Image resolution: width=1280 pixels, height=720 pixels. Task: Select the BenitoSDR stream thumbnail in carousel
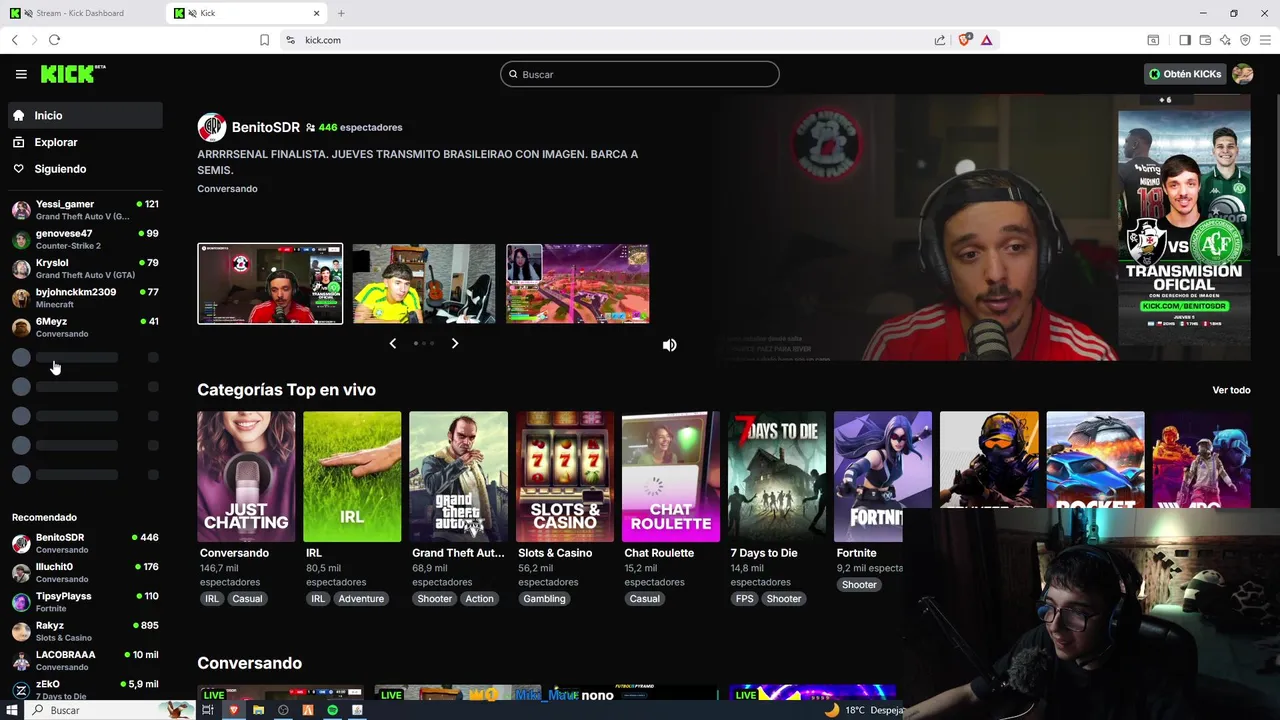pyautogui.click(x=270, y=284)
